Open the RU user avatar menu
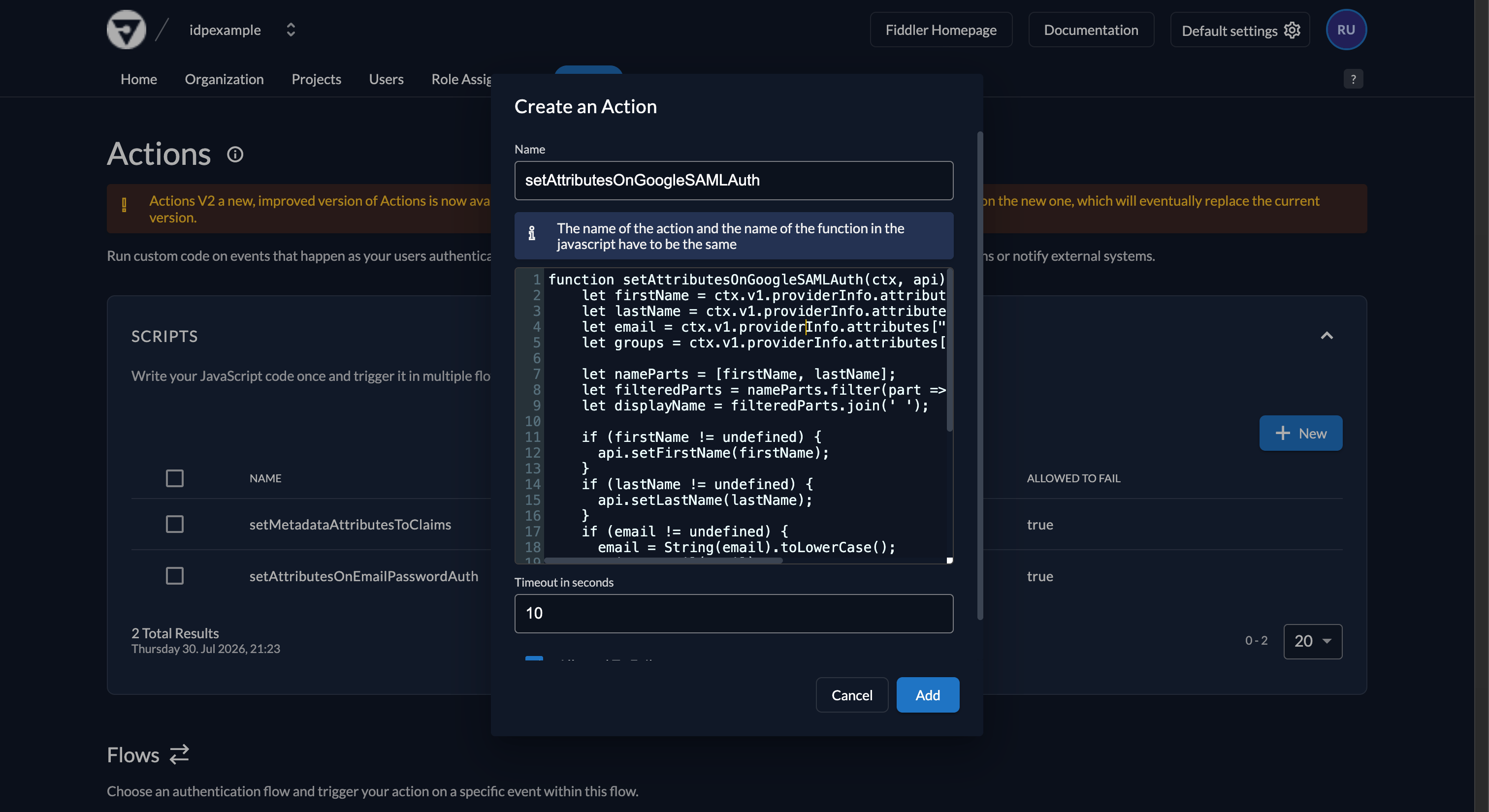Viewport: 1489px width, 812px height. [1346, 30]
